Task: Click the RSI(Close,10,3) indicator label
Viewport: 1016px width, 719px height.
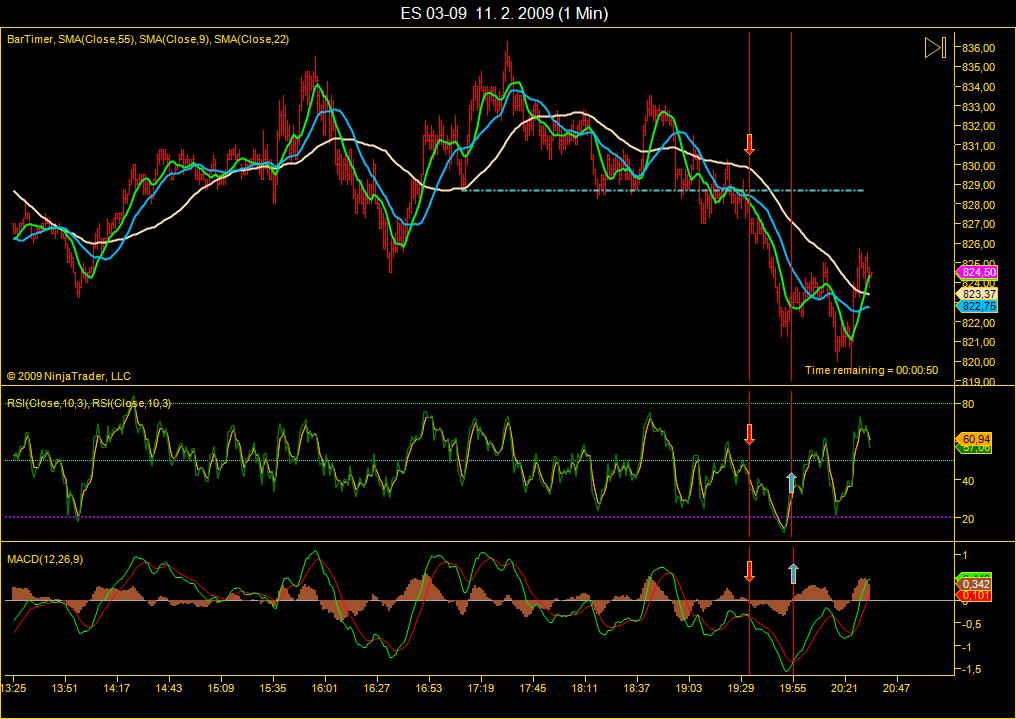Action: 89,404
